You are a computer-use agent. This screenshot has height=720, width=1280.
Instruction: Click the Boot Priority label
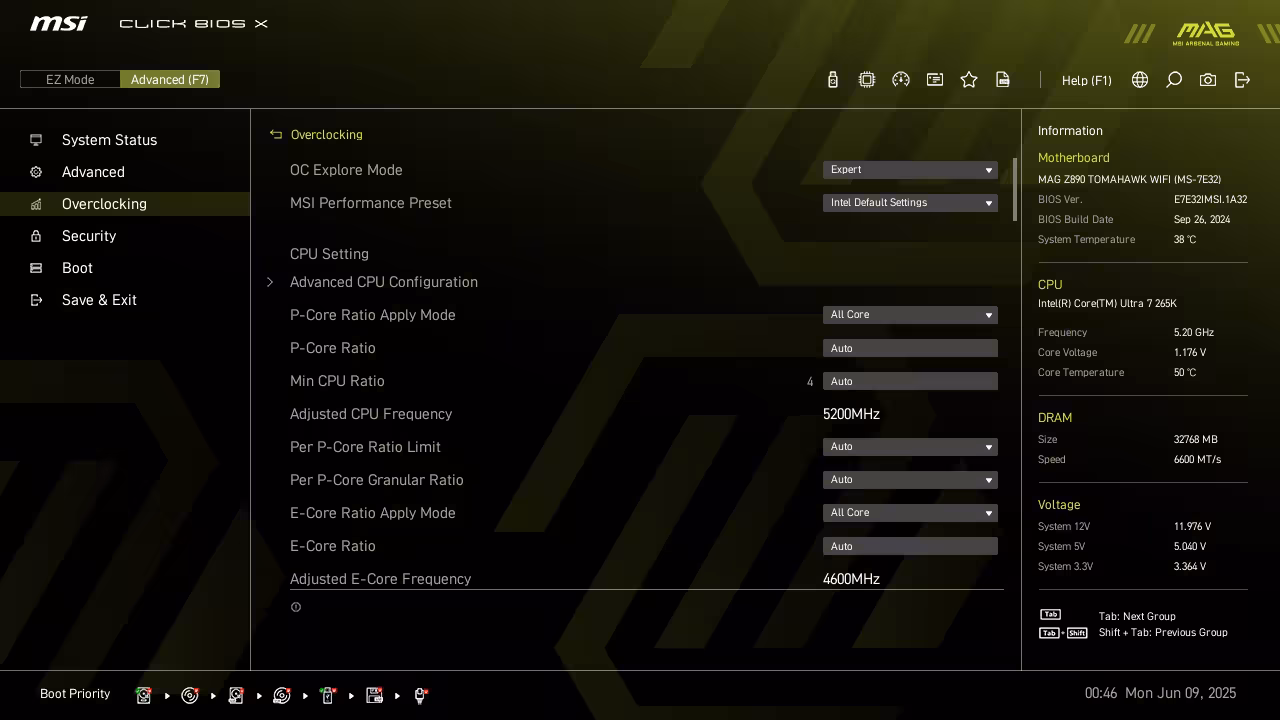click(75, 694)
